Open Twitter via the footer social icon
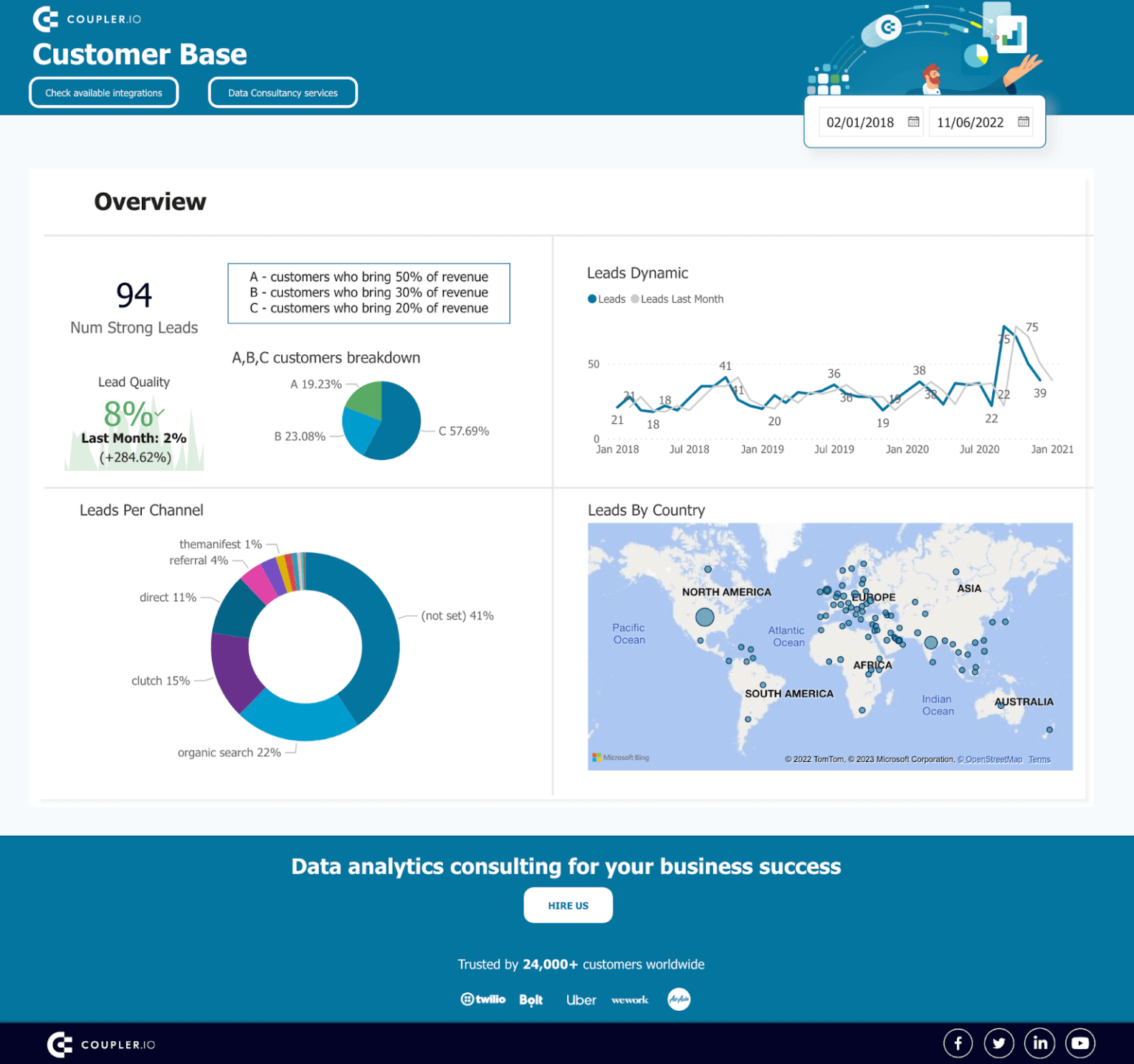1134x1064 pixels. (999, 1043)
